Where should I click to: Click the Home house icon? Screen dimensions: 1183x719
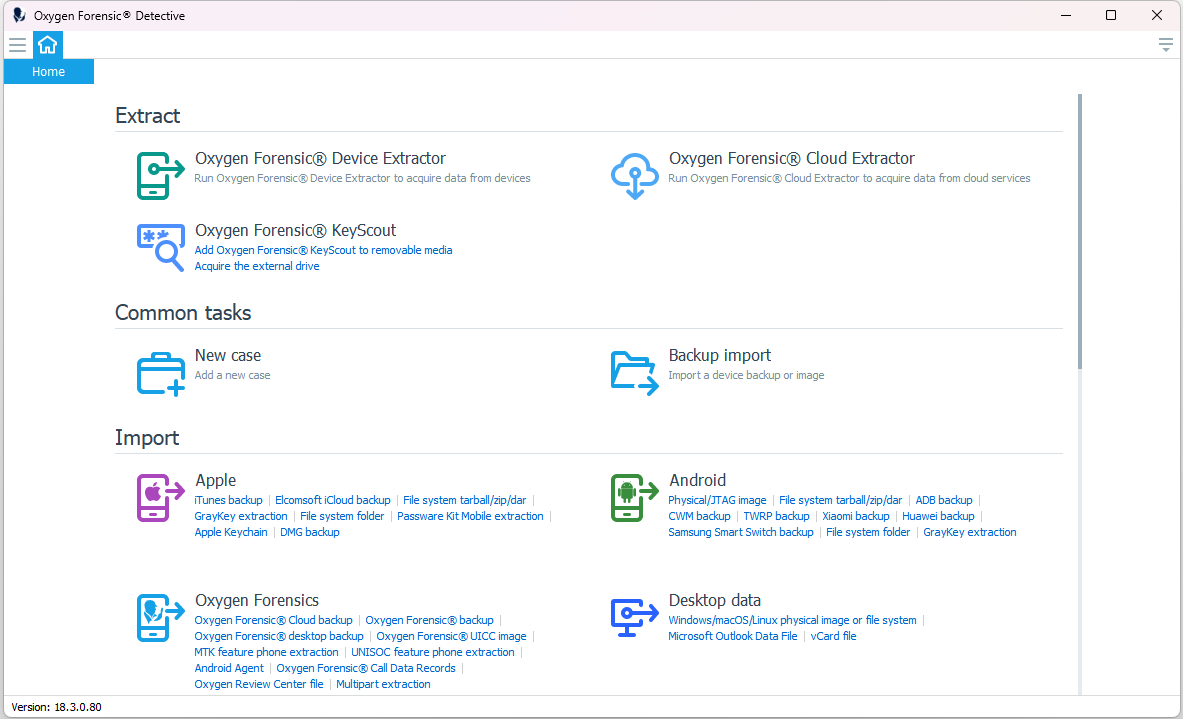point(48,45)
